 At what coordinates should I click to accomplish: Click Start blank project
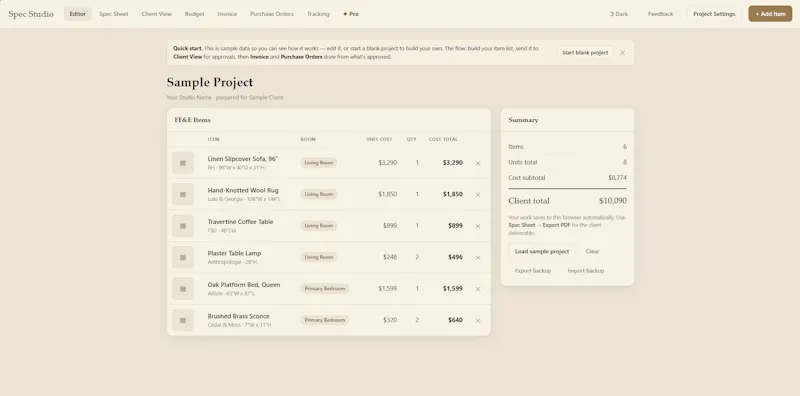(585, 53)
